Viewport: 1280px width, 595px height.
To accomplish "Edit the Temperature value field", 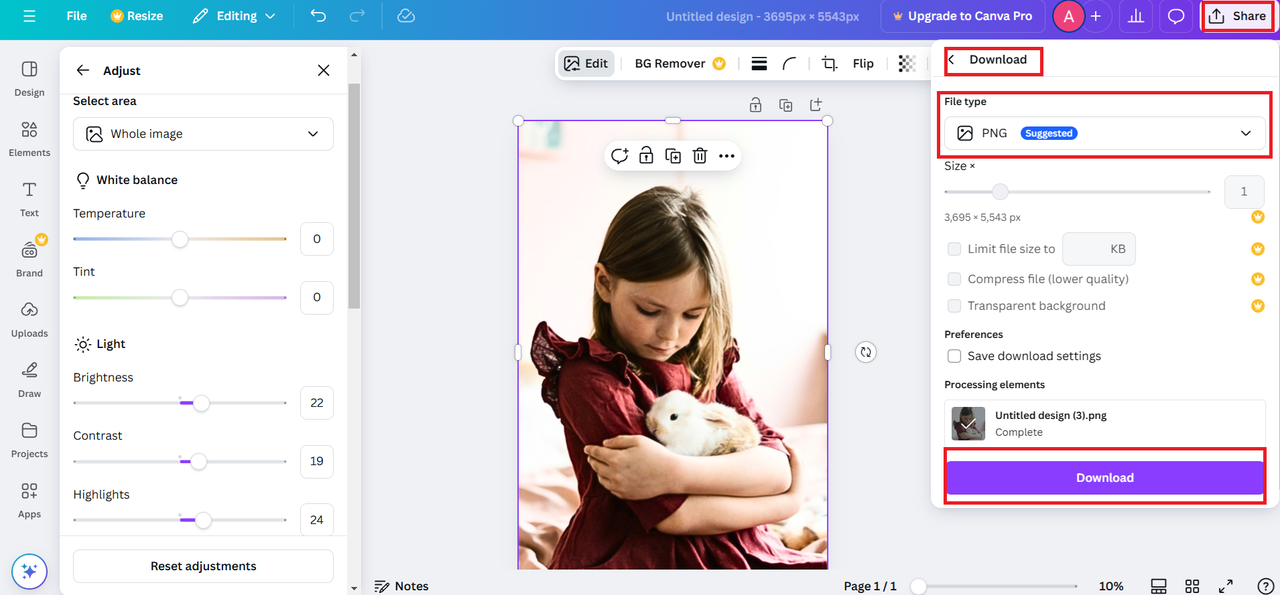I will [317, 239].
